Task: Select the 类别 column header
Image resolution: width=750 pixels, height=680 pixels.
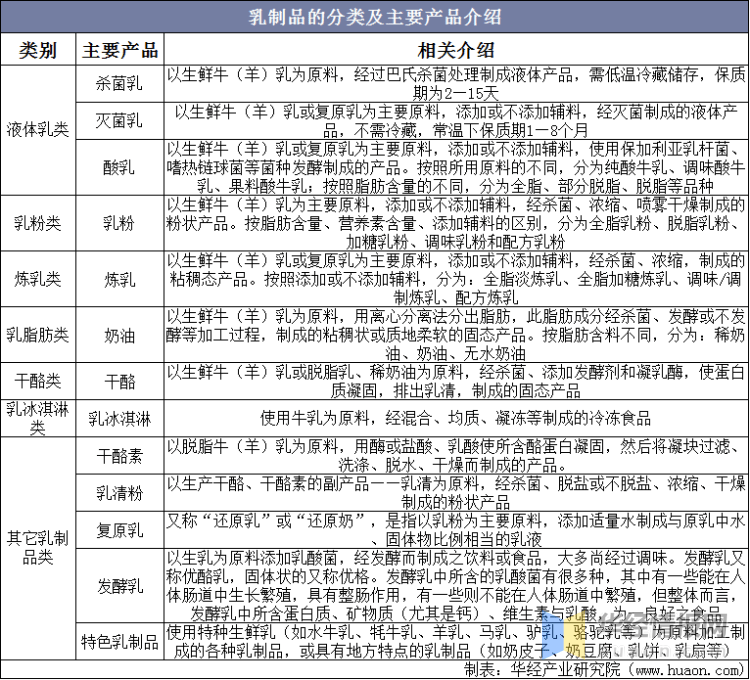Action: pos(38,50)
